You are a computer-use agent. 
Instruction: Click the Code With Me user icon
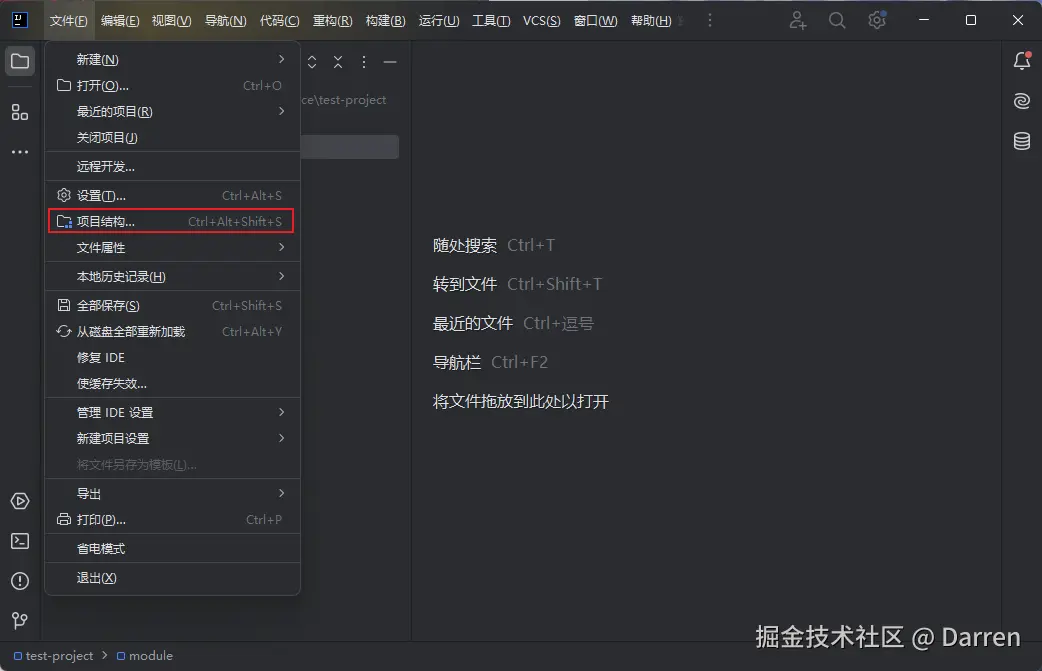click(797, 21)
